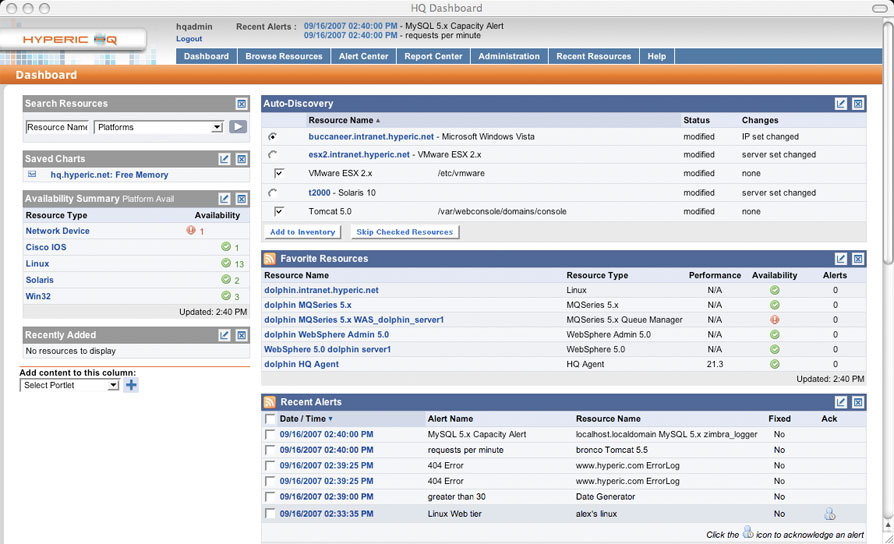
Task: Click the Network Device red alert icon
Action: point(191,230)
